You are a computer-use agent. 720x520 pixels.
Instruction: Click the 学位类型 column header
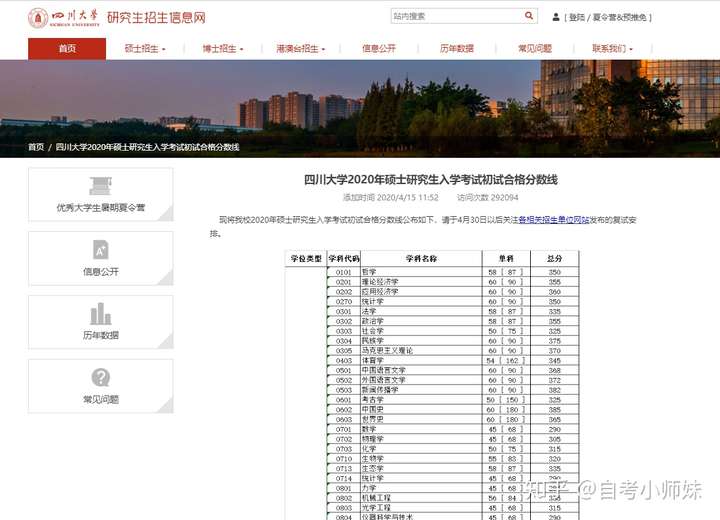point(306,259)
